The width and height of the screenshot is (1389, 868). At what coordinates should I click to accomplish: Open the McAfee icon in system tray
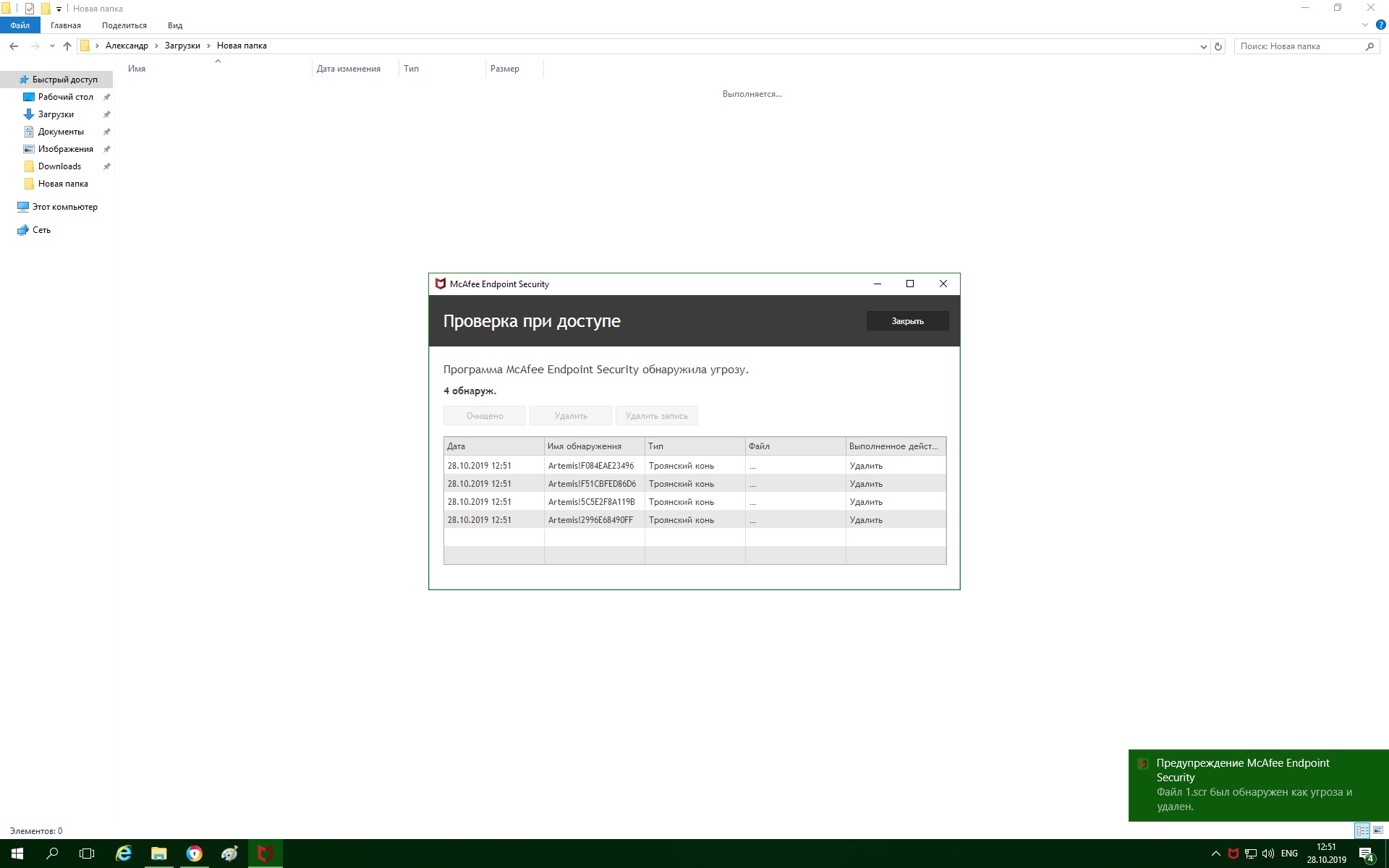tap(1233, 854)
